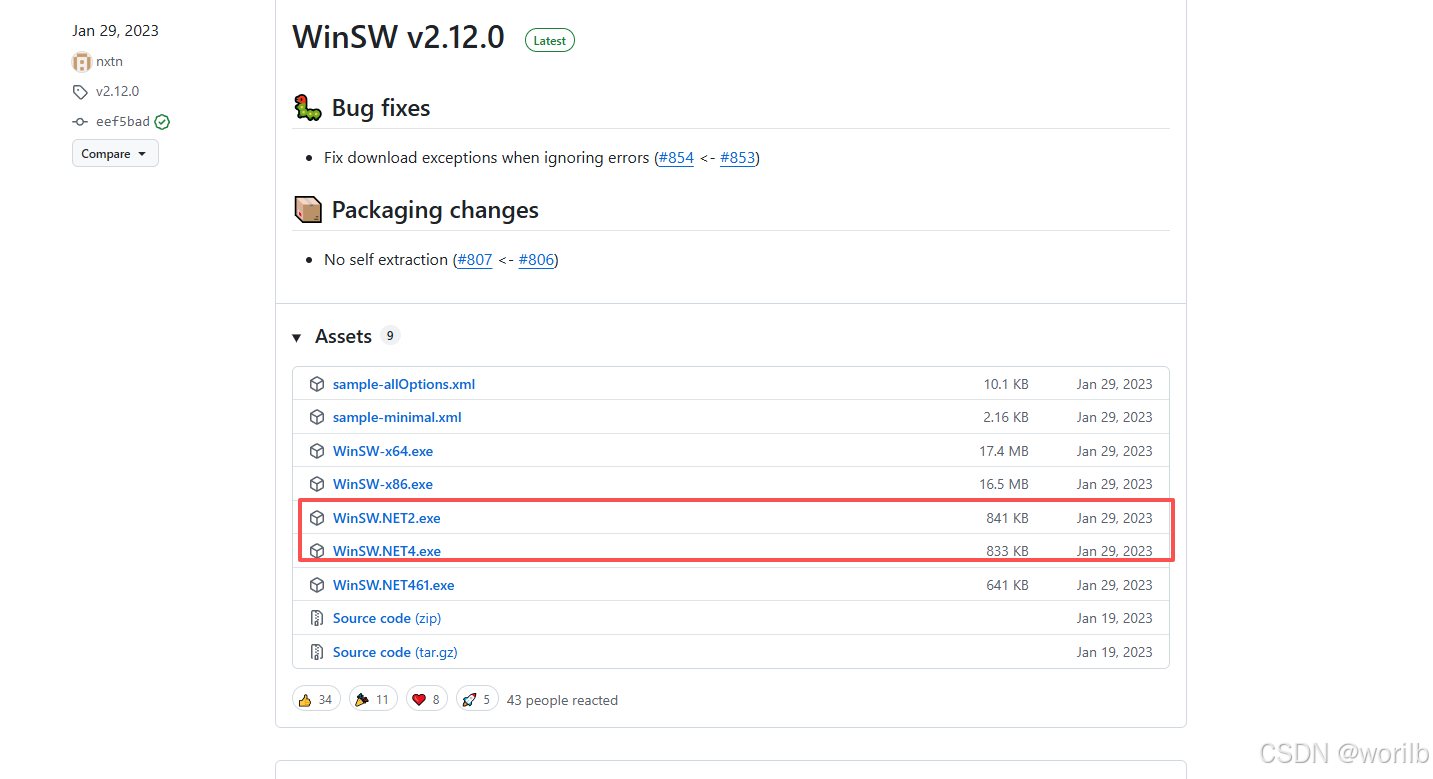Download WinSW.NET4.exe
The width and height of the screenshot is (1433, 779).
click(387, 551)
